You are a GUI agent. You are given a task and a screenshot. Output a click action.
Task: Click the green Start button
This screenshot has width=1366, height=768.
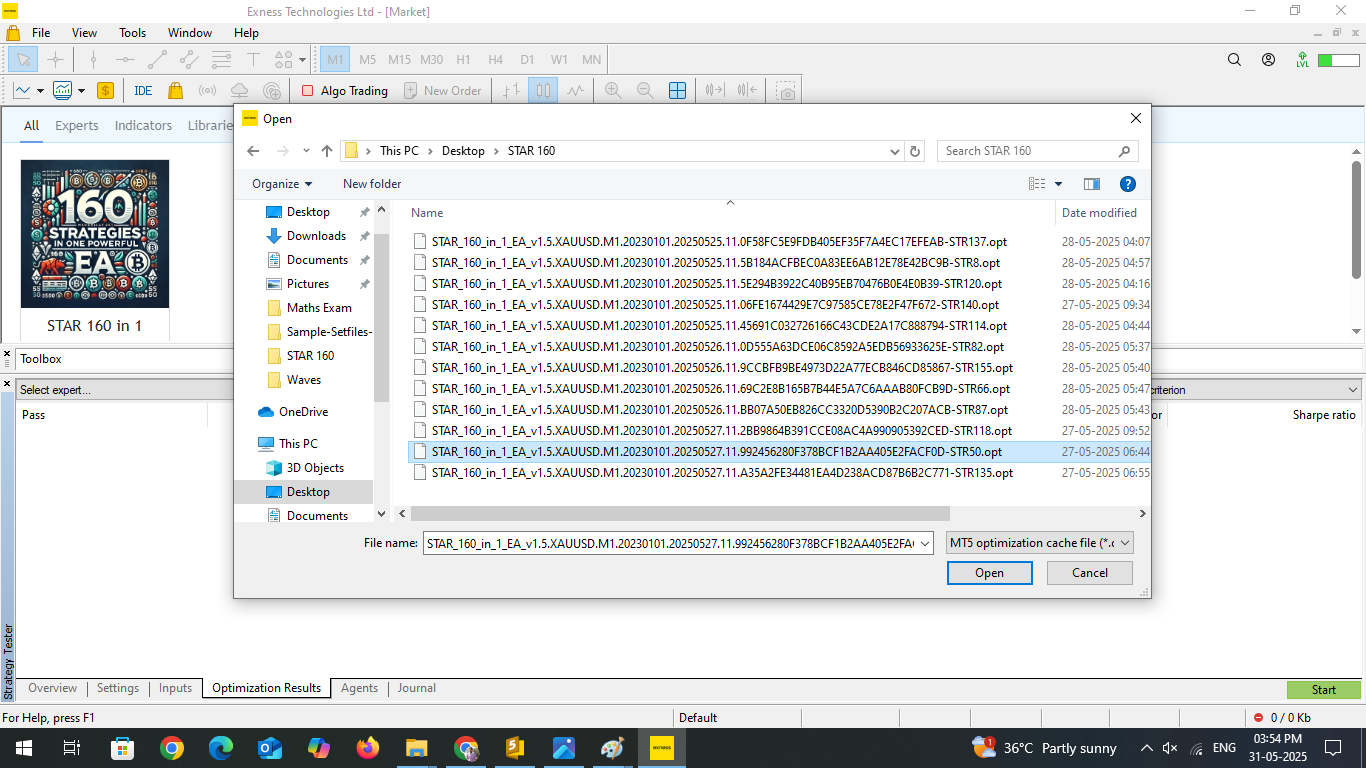1324,690
